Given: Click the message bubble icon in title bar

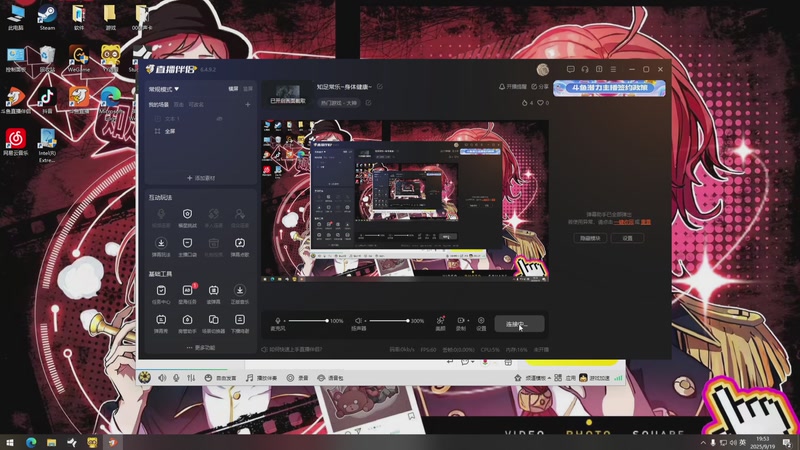Looking at the screenshot, I should (x=570, y=69).
